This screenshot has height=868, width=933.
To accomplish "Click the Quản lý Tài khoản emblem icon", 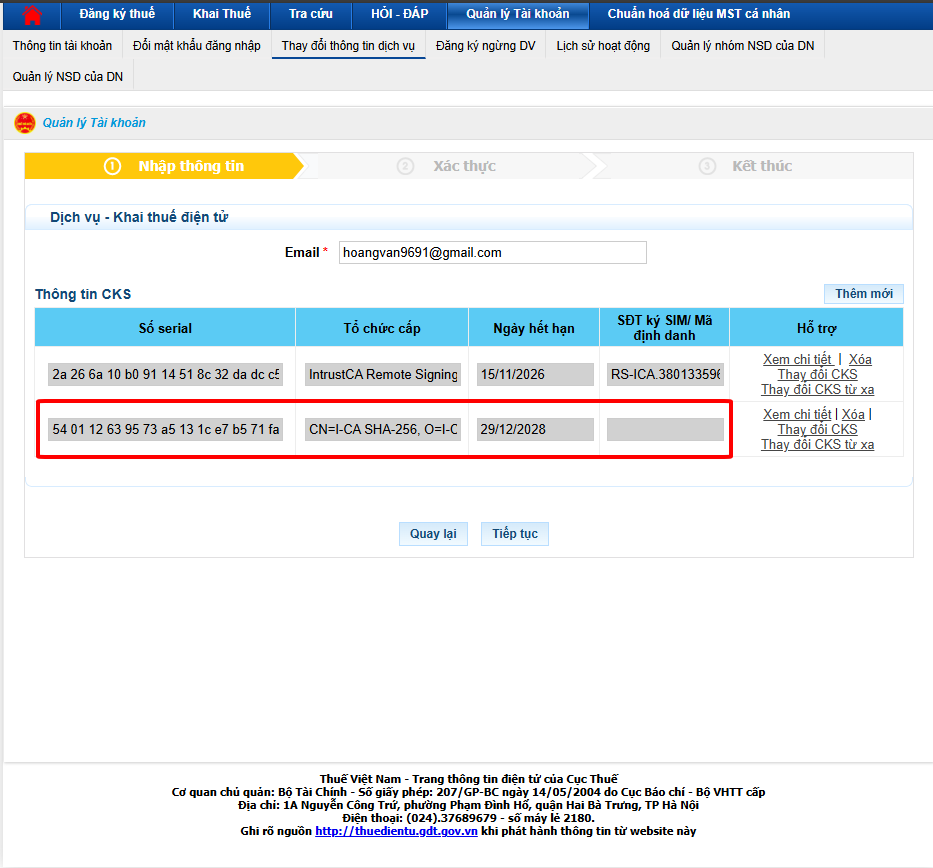I will click(x=24, y=123).
